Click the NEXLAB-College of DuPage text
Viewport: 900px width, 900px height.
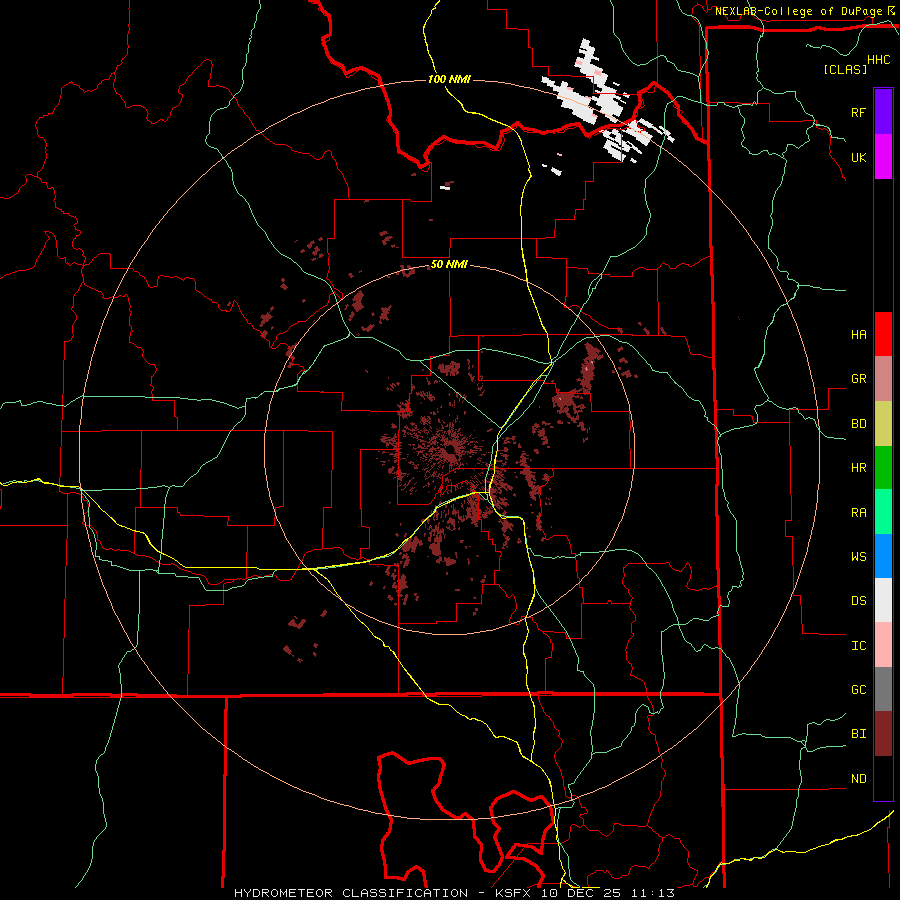point(798,11)
